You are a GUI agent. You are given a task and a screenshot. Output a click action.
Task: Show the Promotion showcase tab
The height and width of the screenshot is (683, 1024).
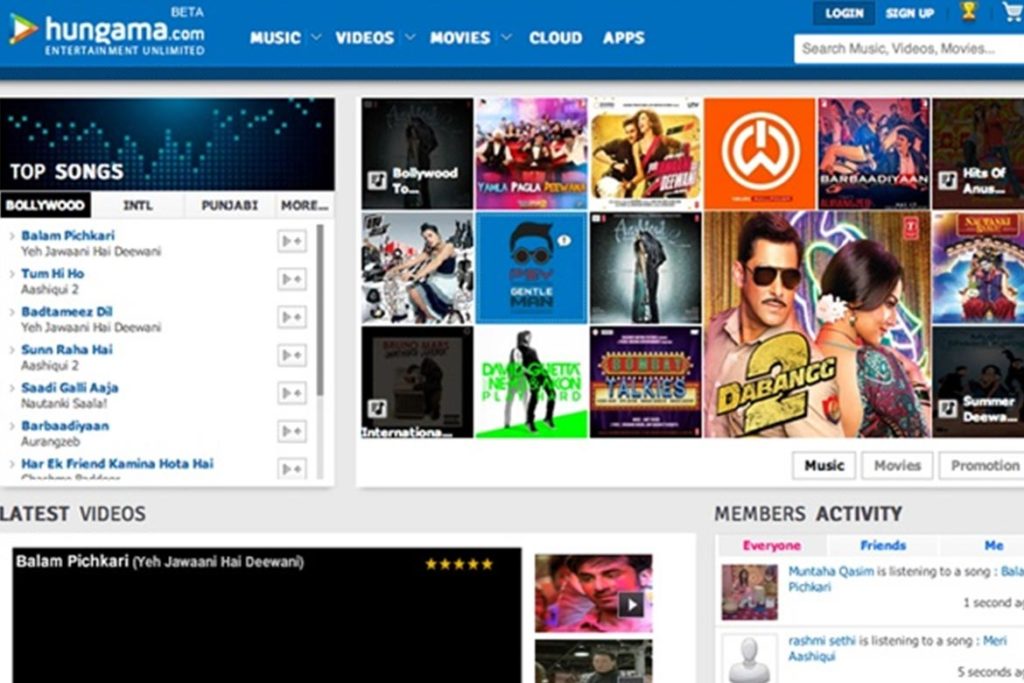[x=982, y=466]
